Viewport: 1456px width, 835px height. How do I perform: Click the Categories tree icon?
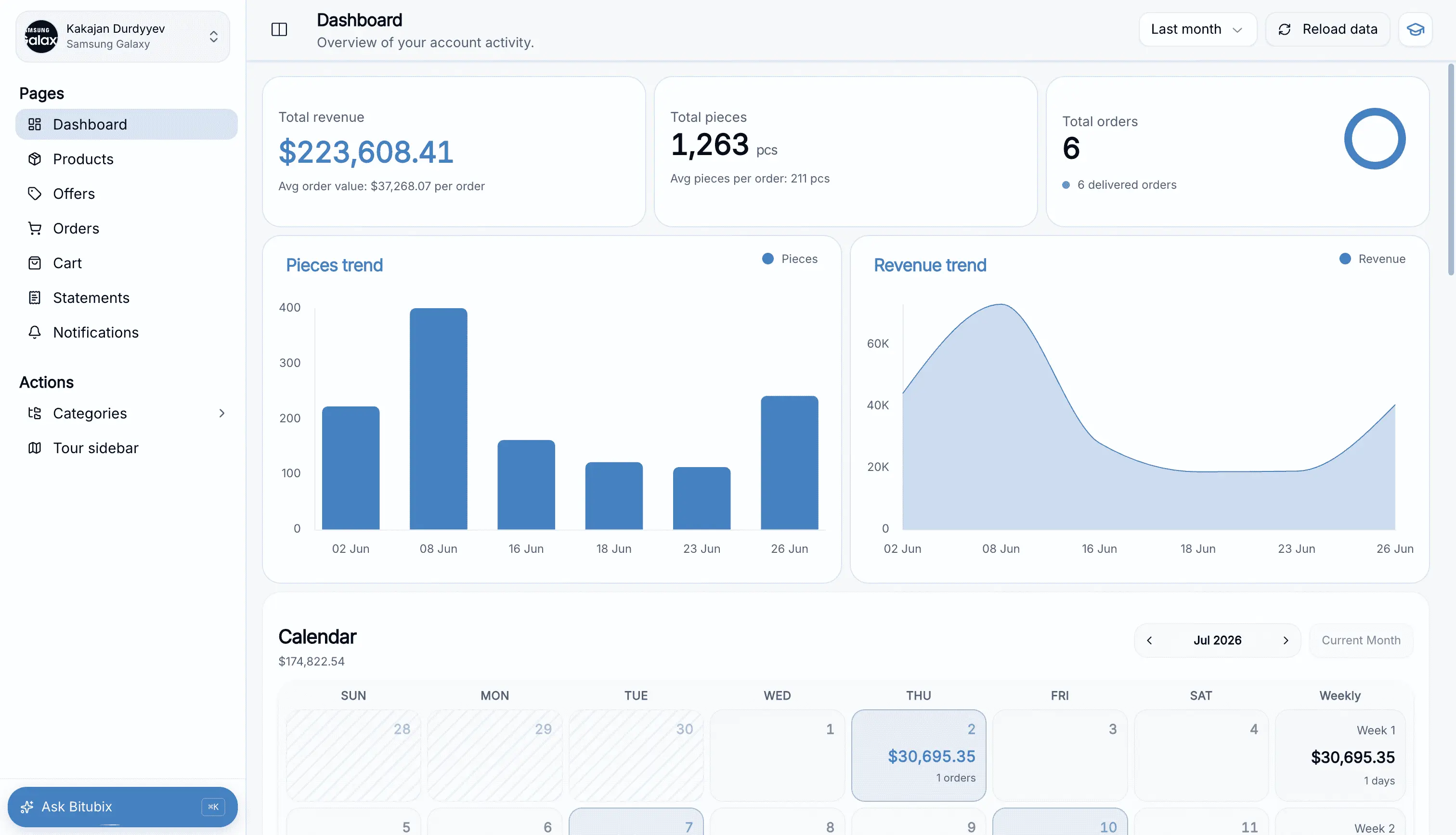tap(34, 414)
